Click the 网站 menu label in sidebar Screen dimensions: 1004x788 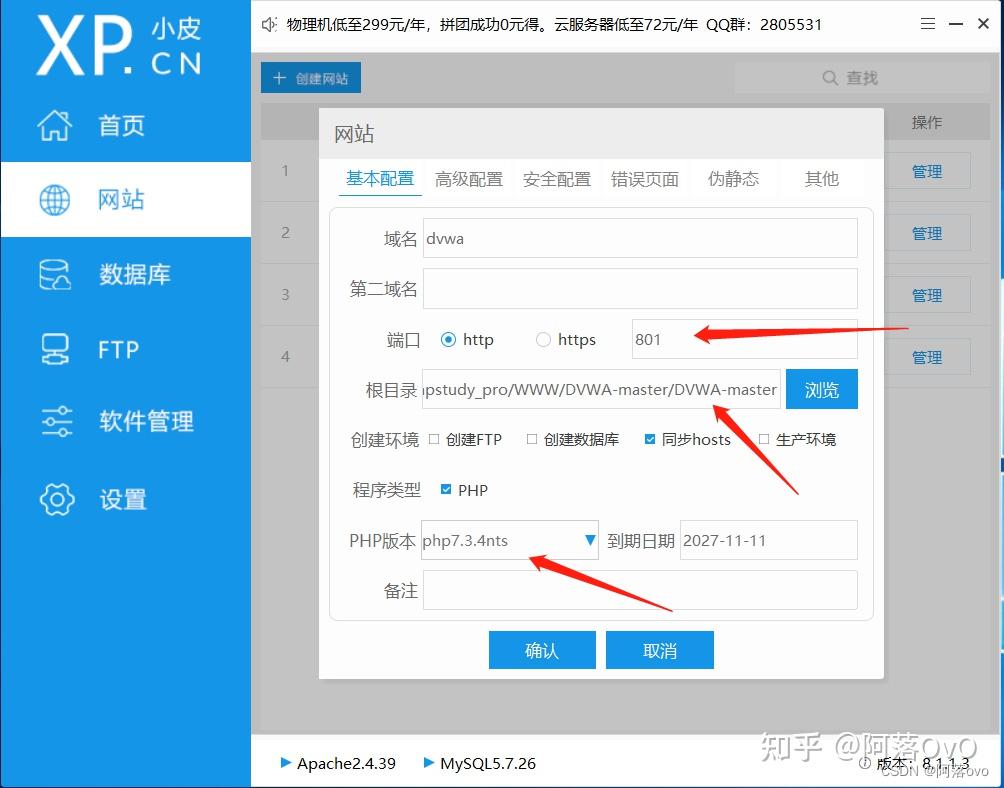point(121,200)
